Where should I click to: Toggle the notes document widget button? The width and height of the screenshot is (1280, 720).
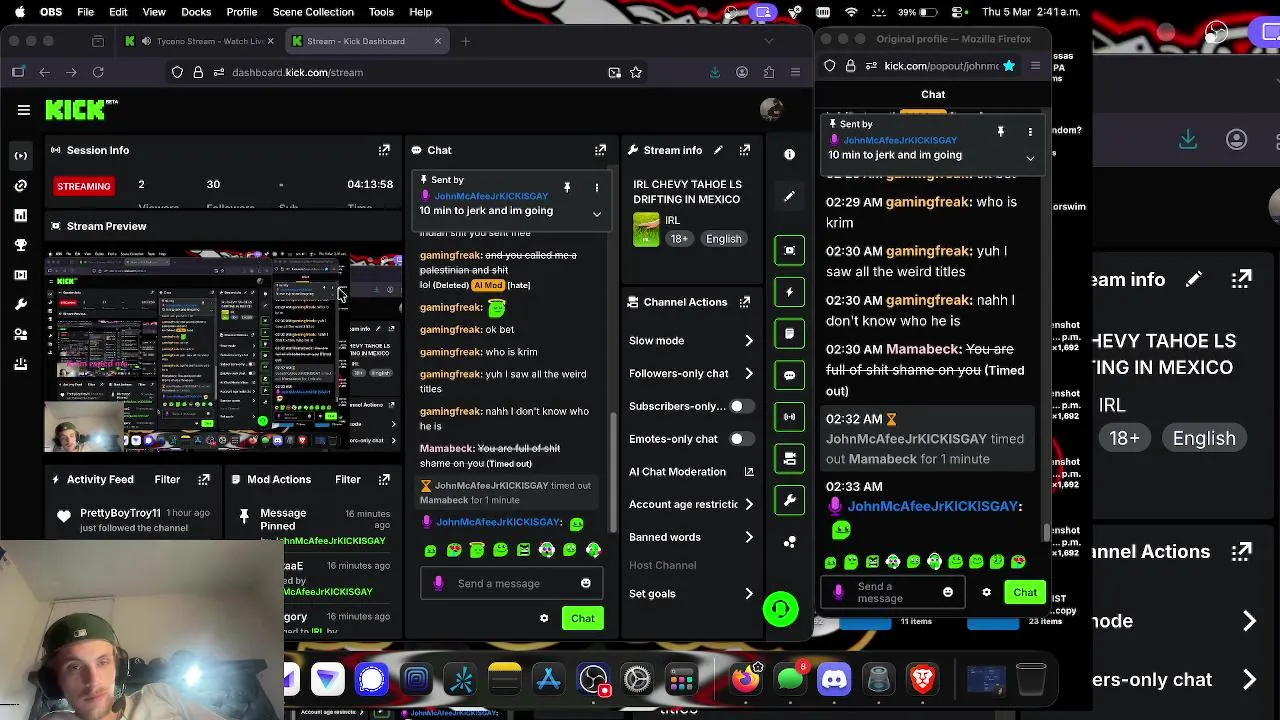(789, 334)
